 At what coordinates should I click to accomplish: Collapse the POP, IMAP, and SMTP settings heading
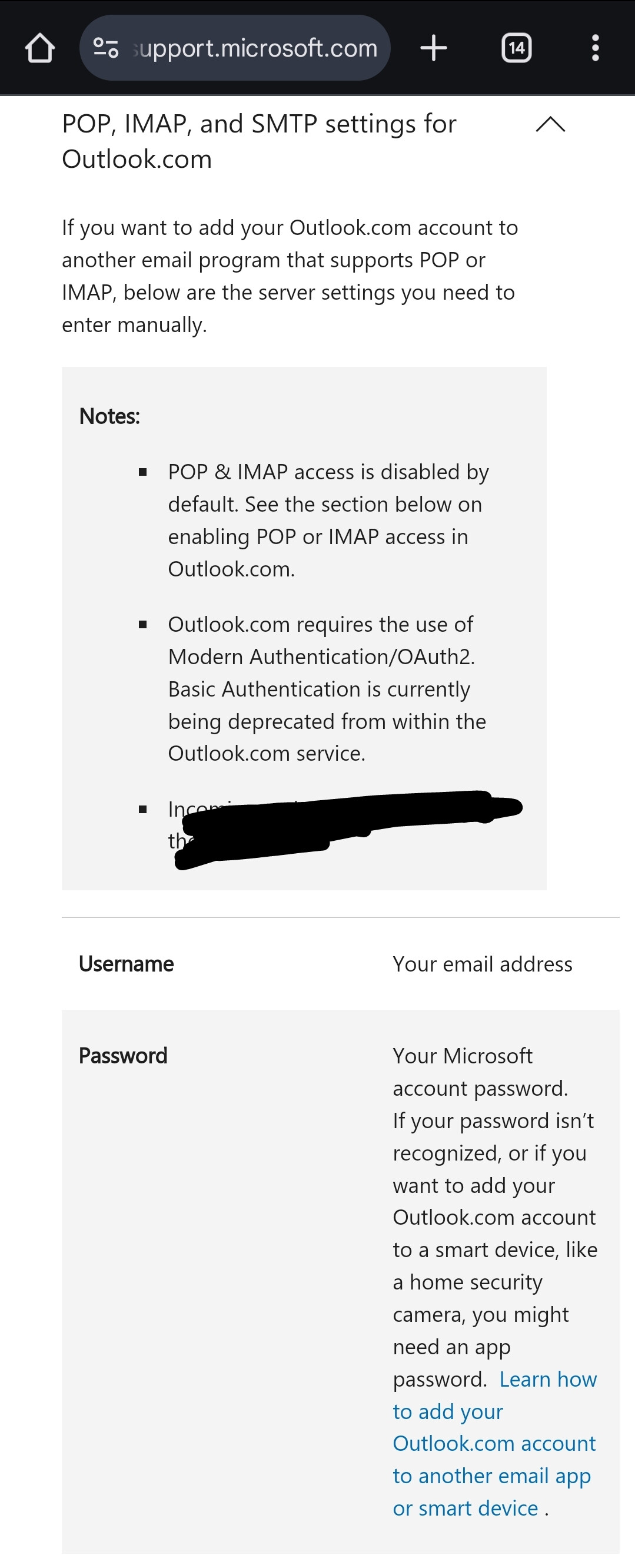click(258, 141)
